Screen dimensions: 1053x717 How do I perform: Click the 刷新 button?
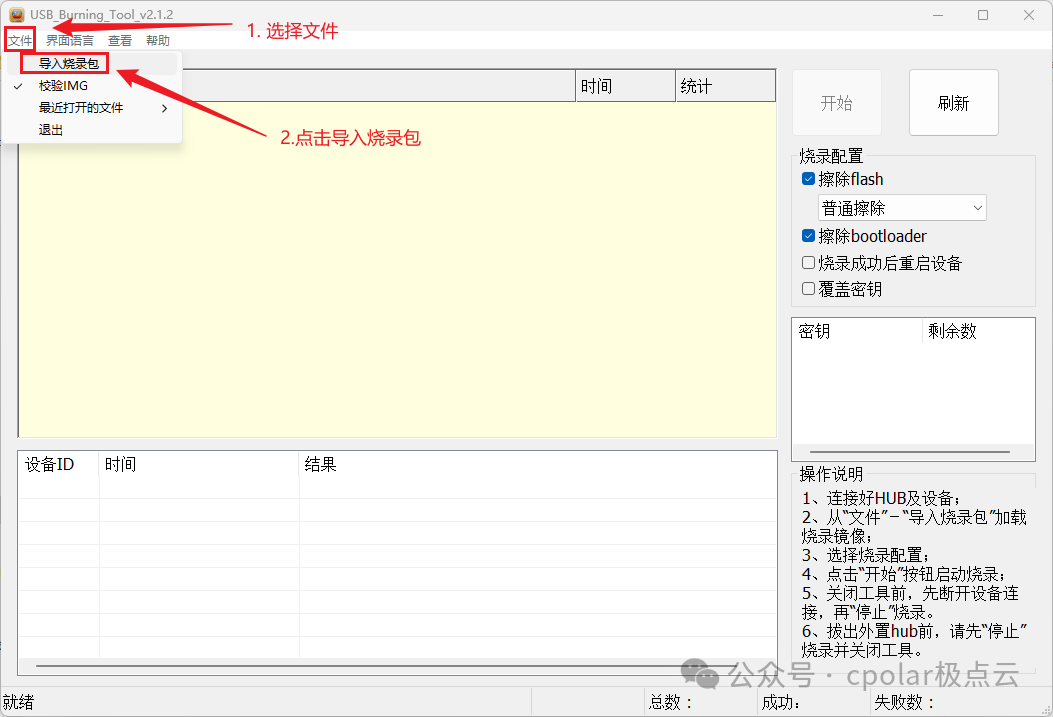pos(954,103)
